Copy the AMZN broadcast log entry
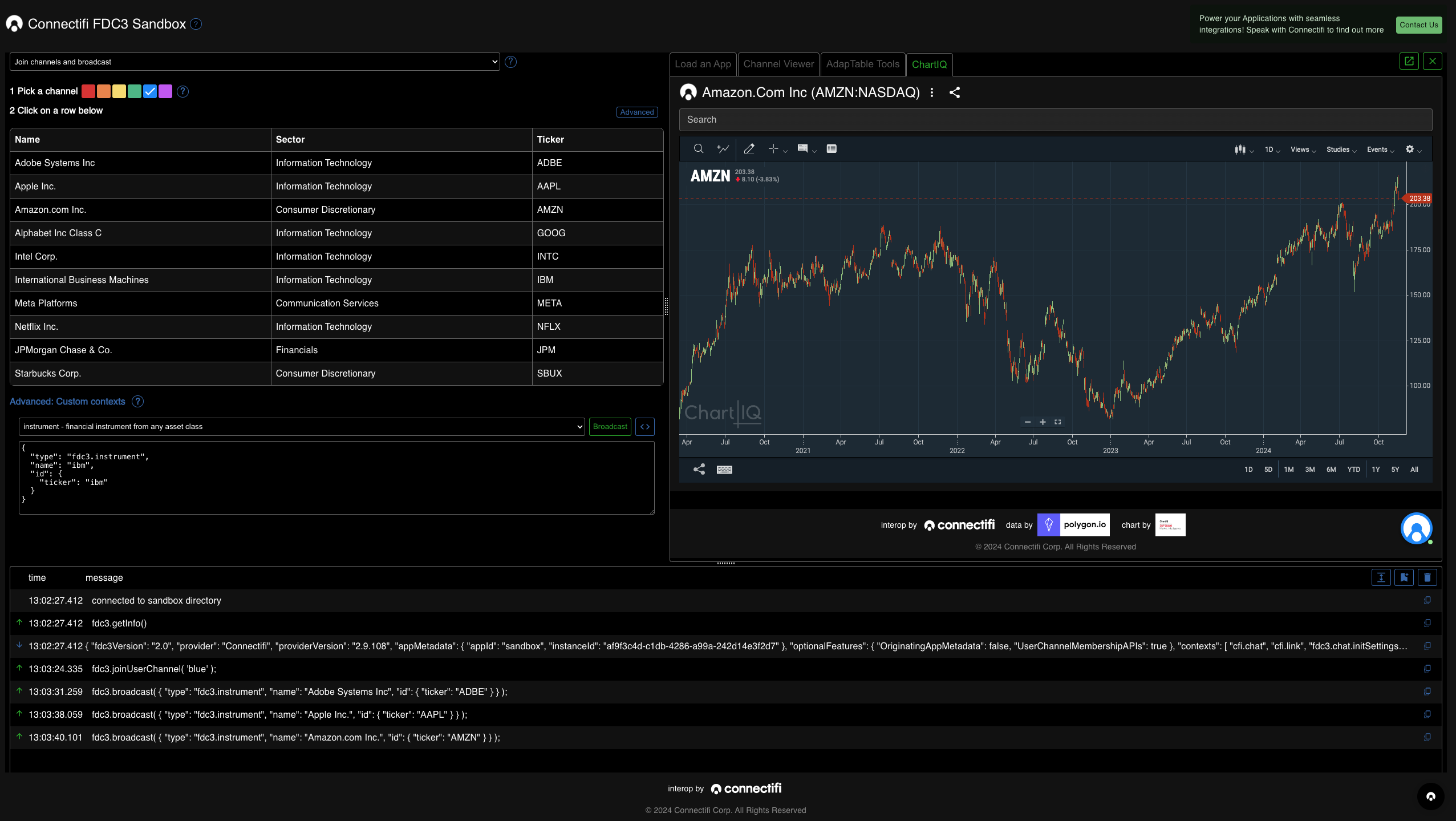The width and height of the screenshot is (1456, 821). point(1427,737)
